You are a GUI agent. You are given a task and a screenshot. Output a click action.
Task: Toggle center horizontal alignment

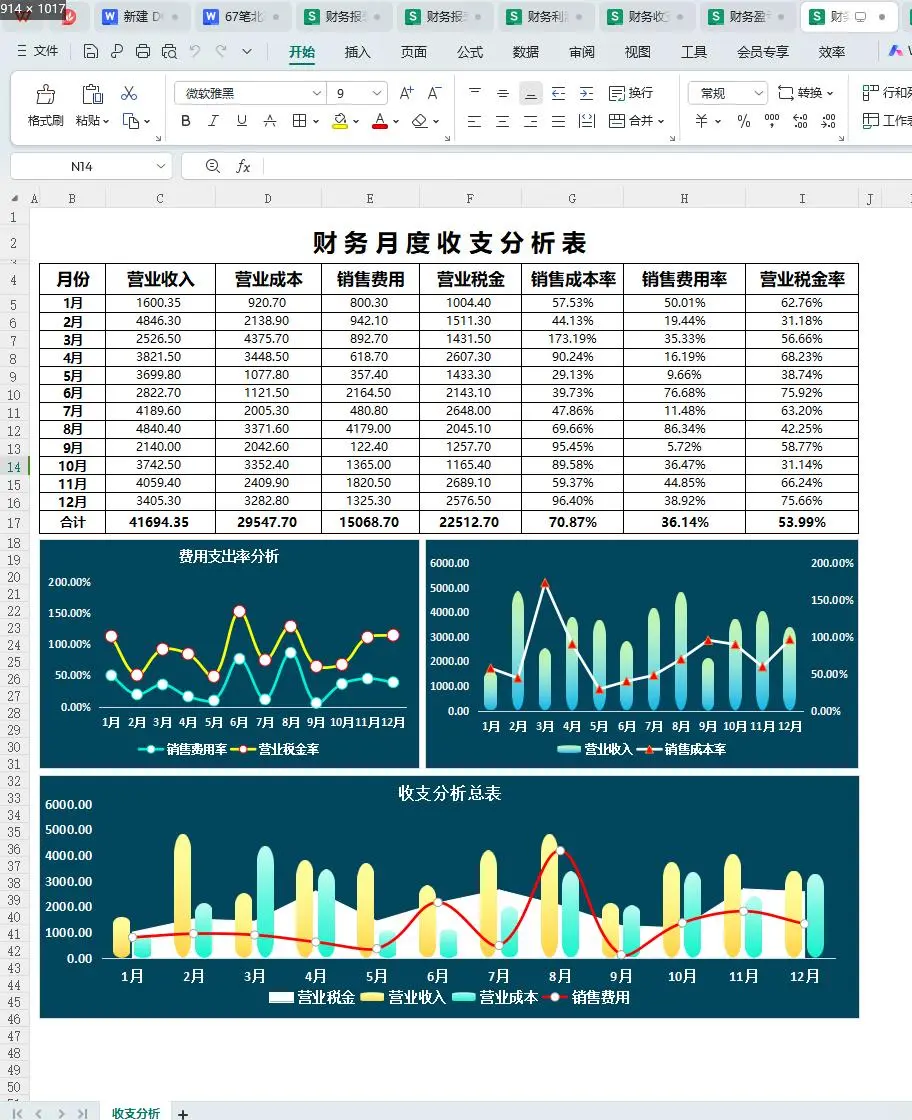503,121
